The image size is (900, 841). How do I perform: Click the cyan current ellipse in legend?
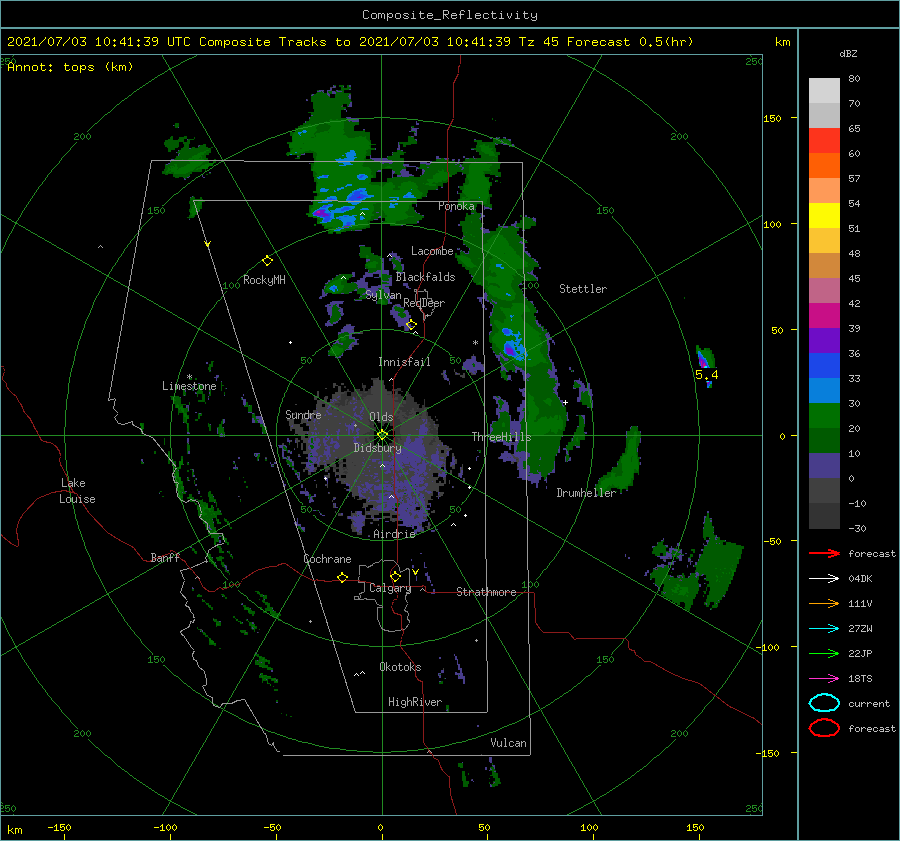pyautogui.click(x=824, y=703)
